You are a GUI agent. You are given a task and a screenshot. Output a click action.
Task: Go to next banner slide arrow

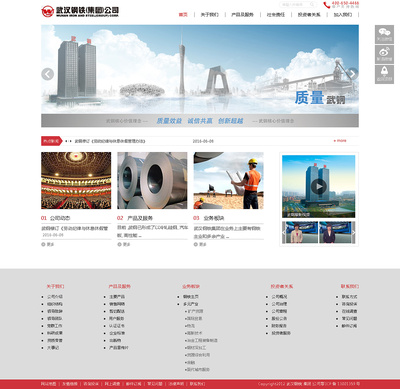pos(352,74)
